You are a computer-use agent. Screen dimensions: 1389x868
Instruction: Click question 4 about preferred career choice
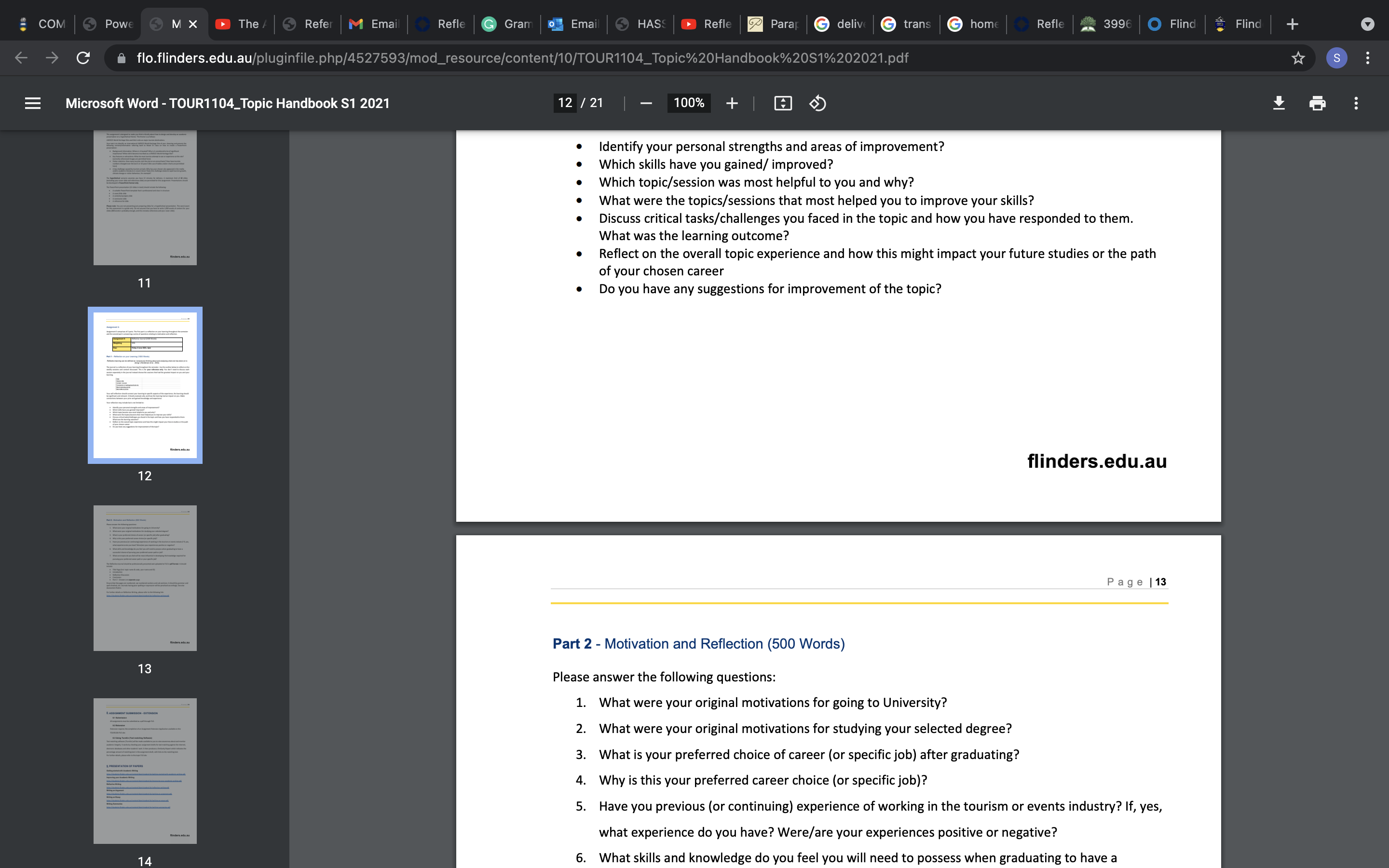pyautogui.click(x=763, y=780)
